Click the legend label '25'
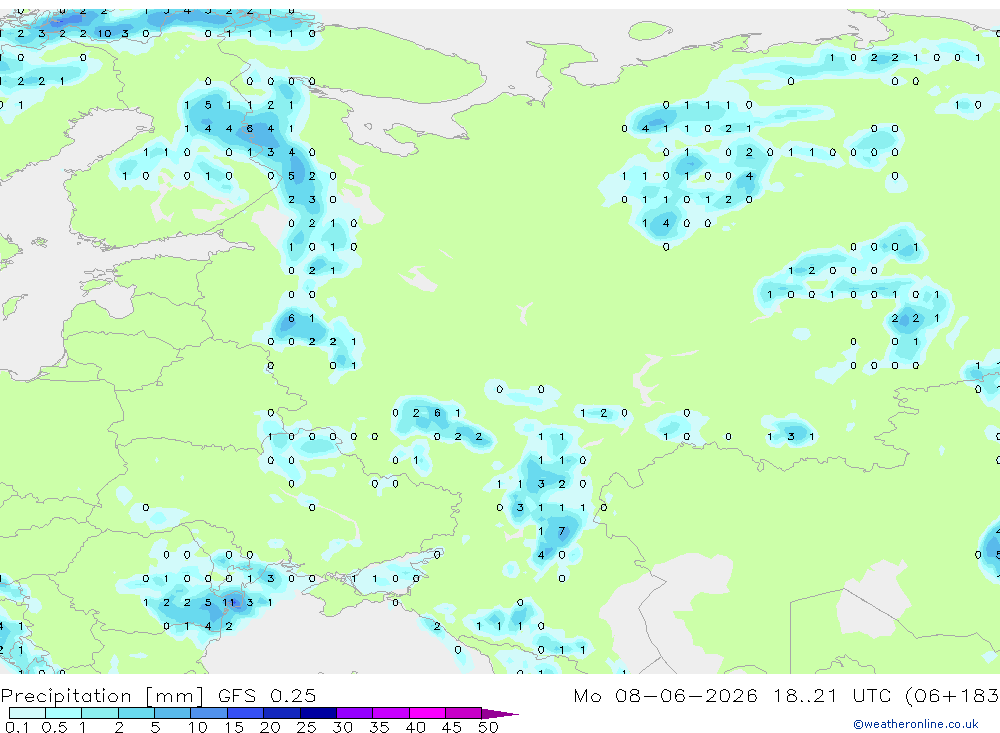The image size is (1000, 733). click(x=306, y=727)
